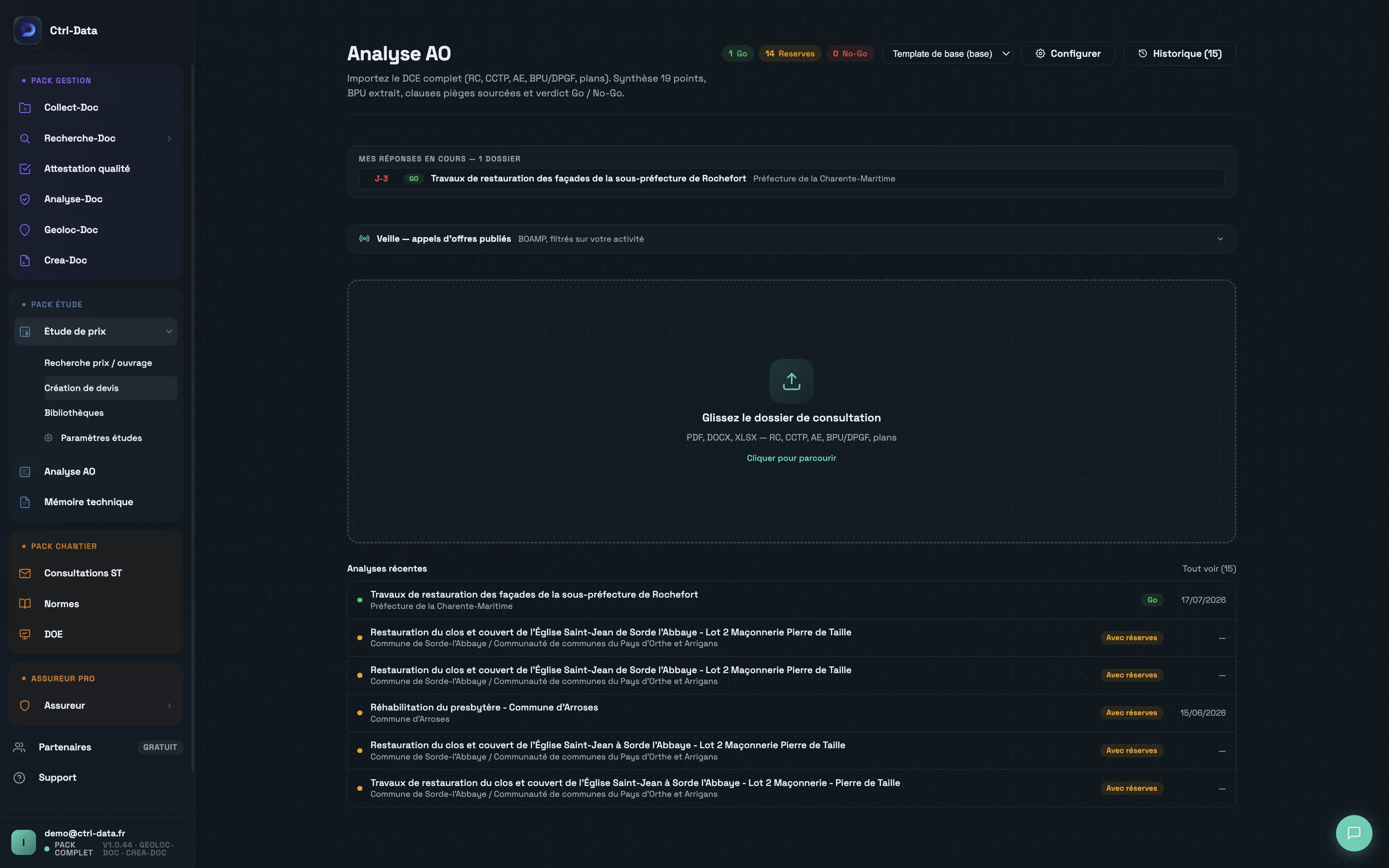Click the Paramètres études gear icon
The image size is (1389, 868).
pyautogui.click(x=49, y=438)
